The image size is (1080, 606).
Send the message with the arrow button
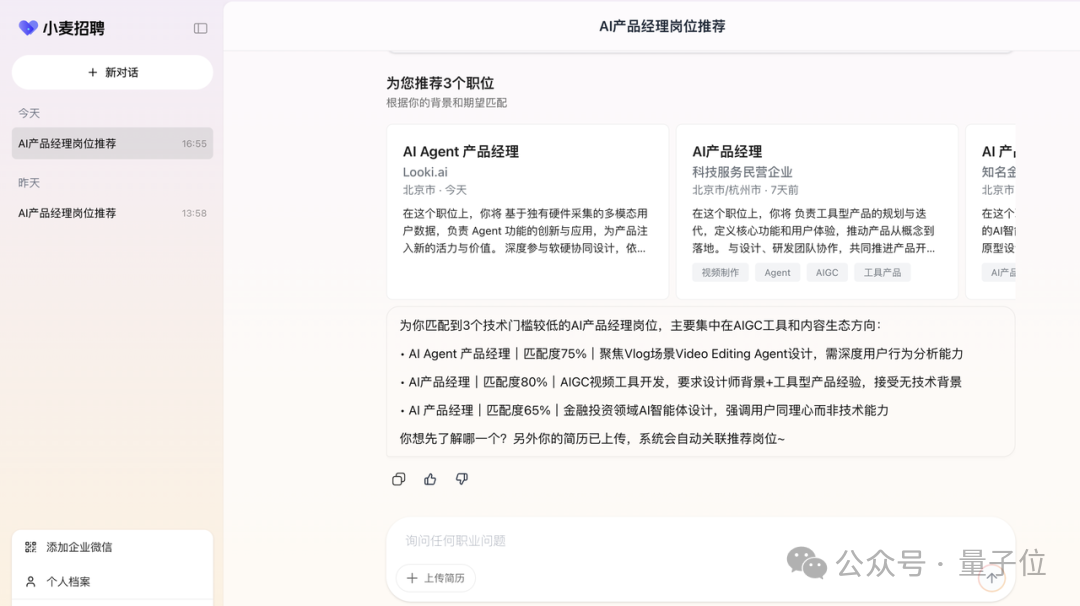click(x=992, y=578)
